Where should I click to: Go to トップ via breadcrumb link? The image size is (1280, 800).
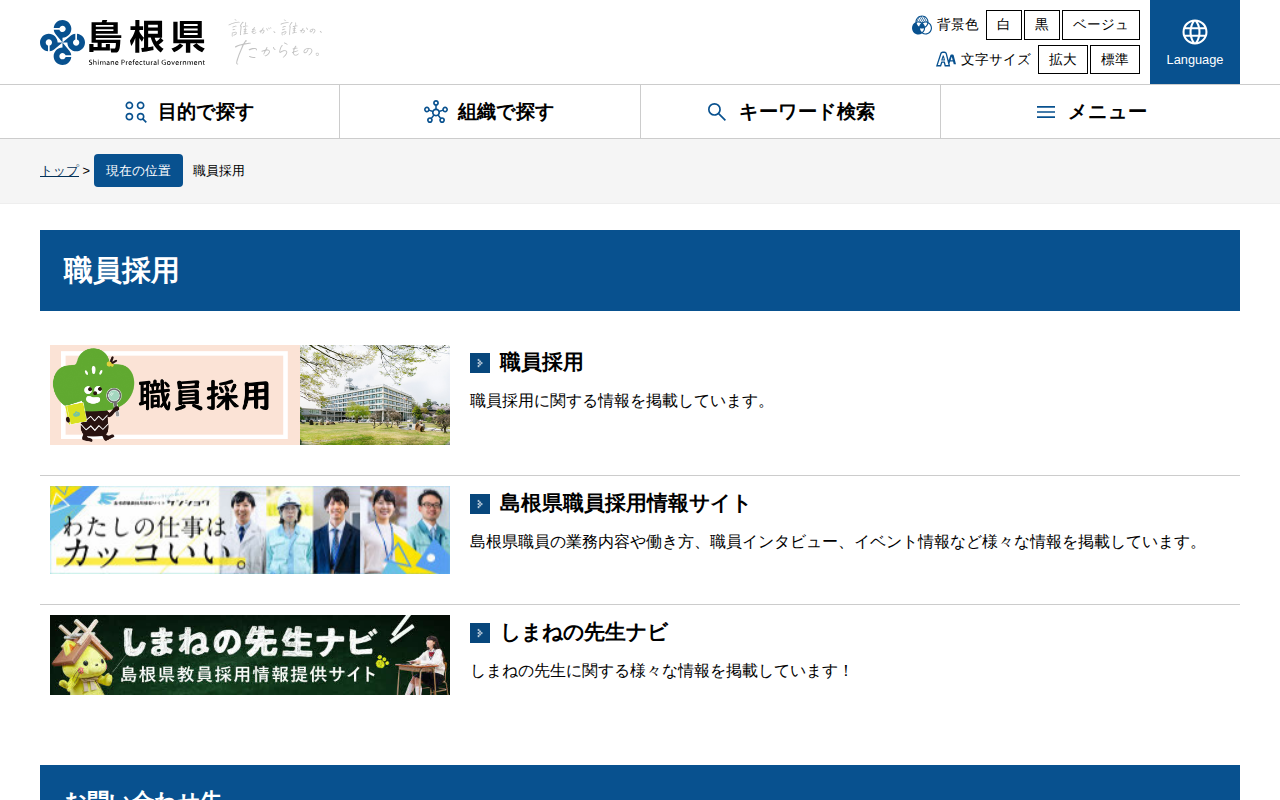tap(59, 171)
